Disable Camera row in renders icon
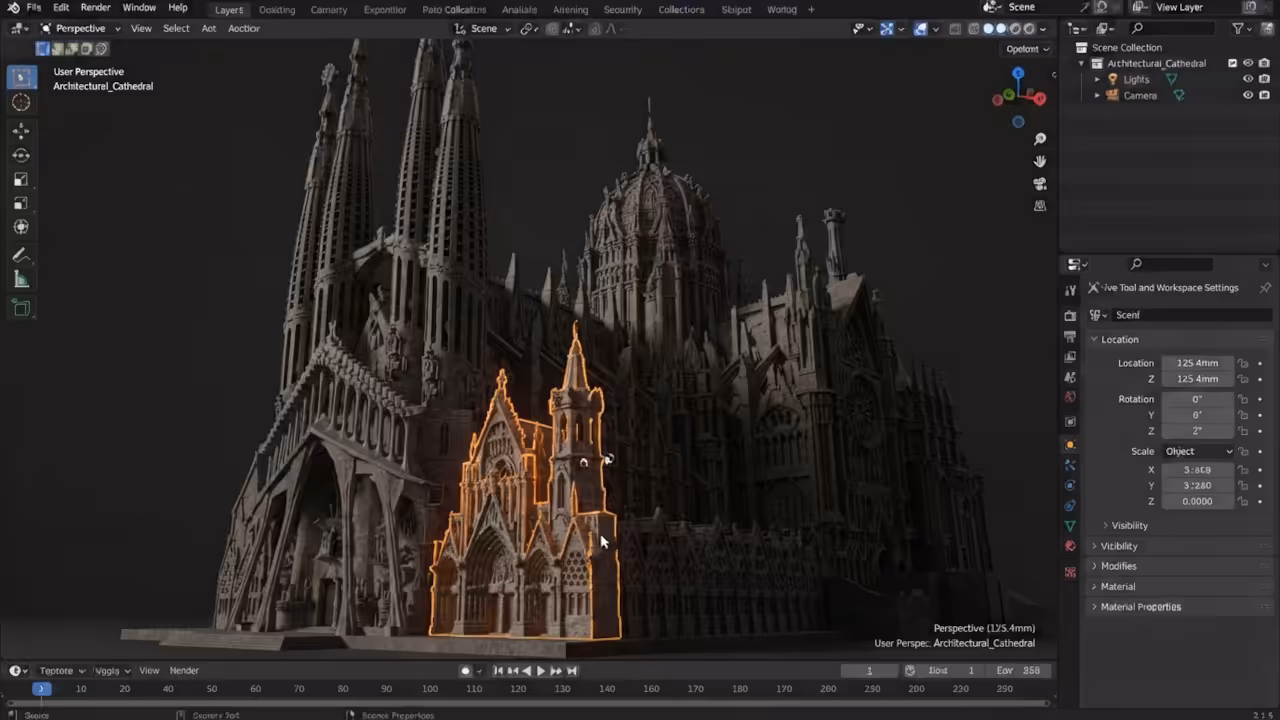This screenshot has height=720, width=1280. click(x=1264, y=95)
